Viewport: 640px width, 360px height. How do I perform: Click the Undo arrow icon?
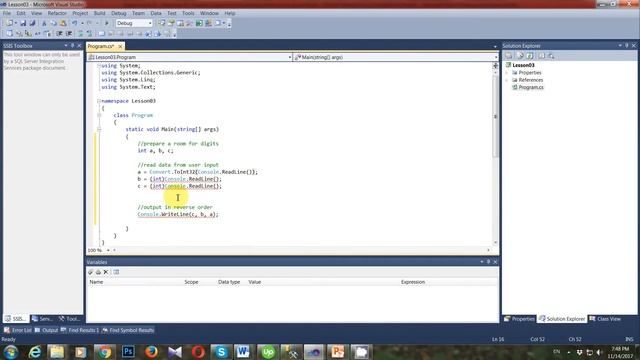75,23
